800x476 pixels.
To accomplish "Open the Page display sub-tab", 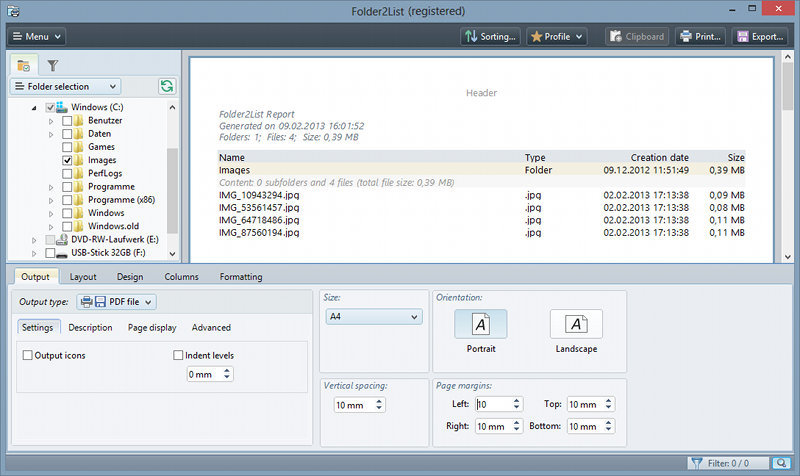I will pos(152,328).
